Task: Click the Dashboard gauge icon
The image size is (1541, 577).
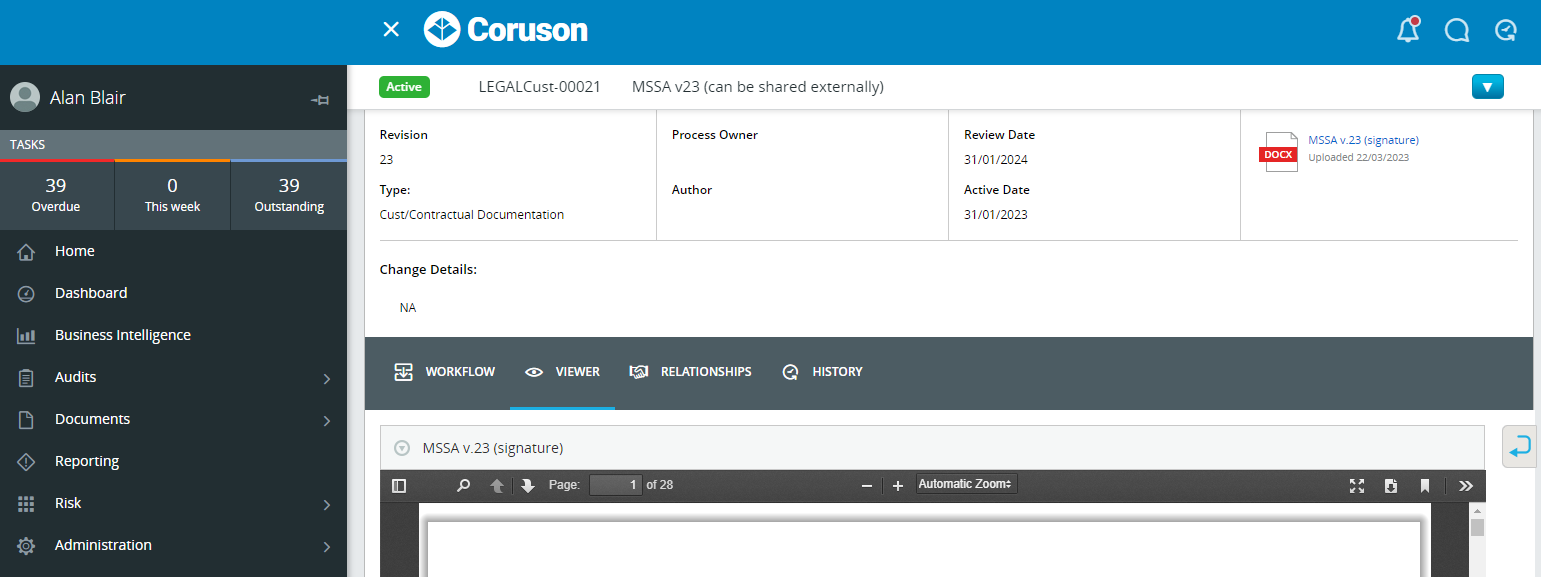Action: click(x=27, y=293)
